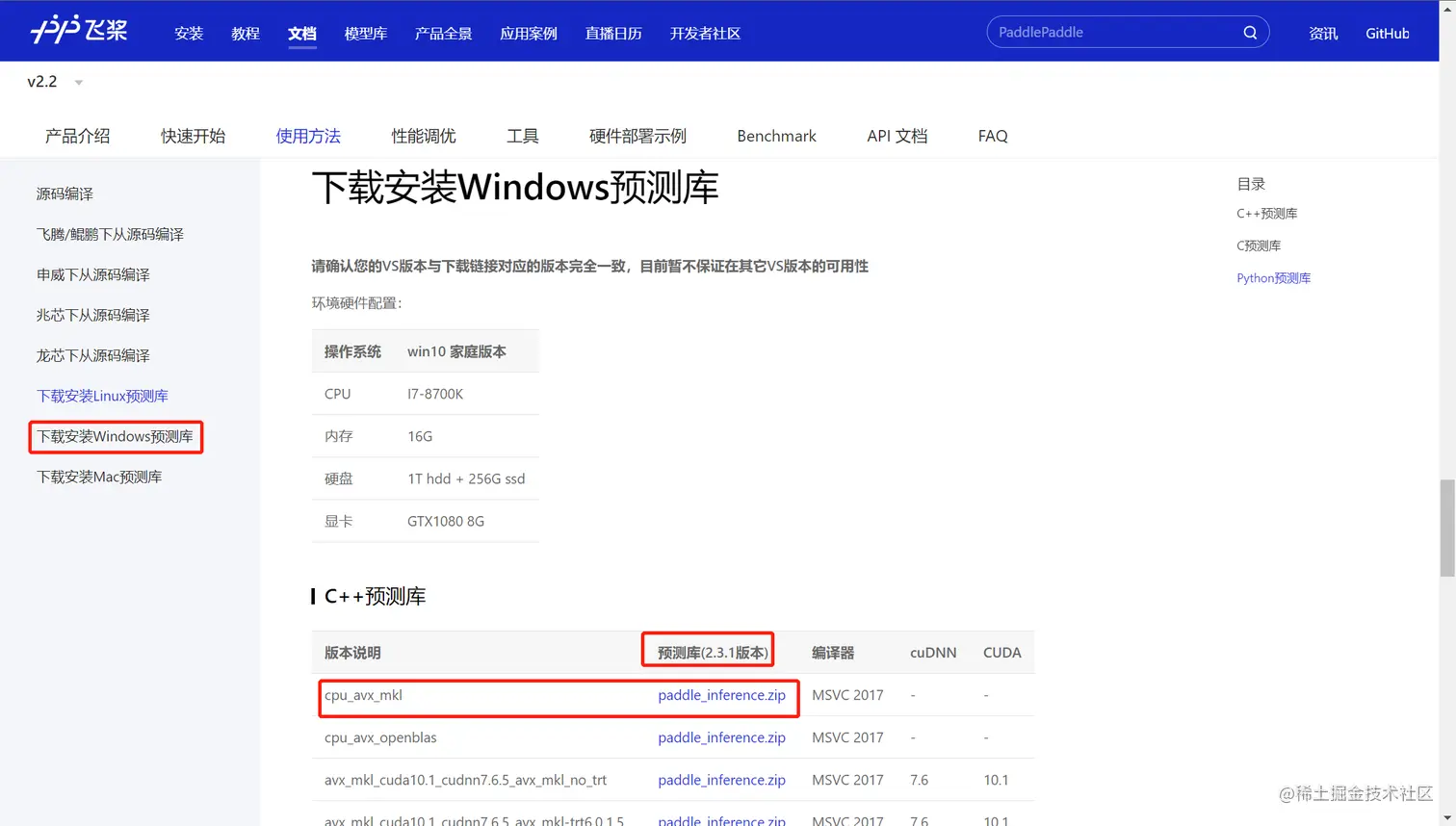
Task: Click the C++预测库 section heading
Action: pyautogui.click(x=375, y=597)
